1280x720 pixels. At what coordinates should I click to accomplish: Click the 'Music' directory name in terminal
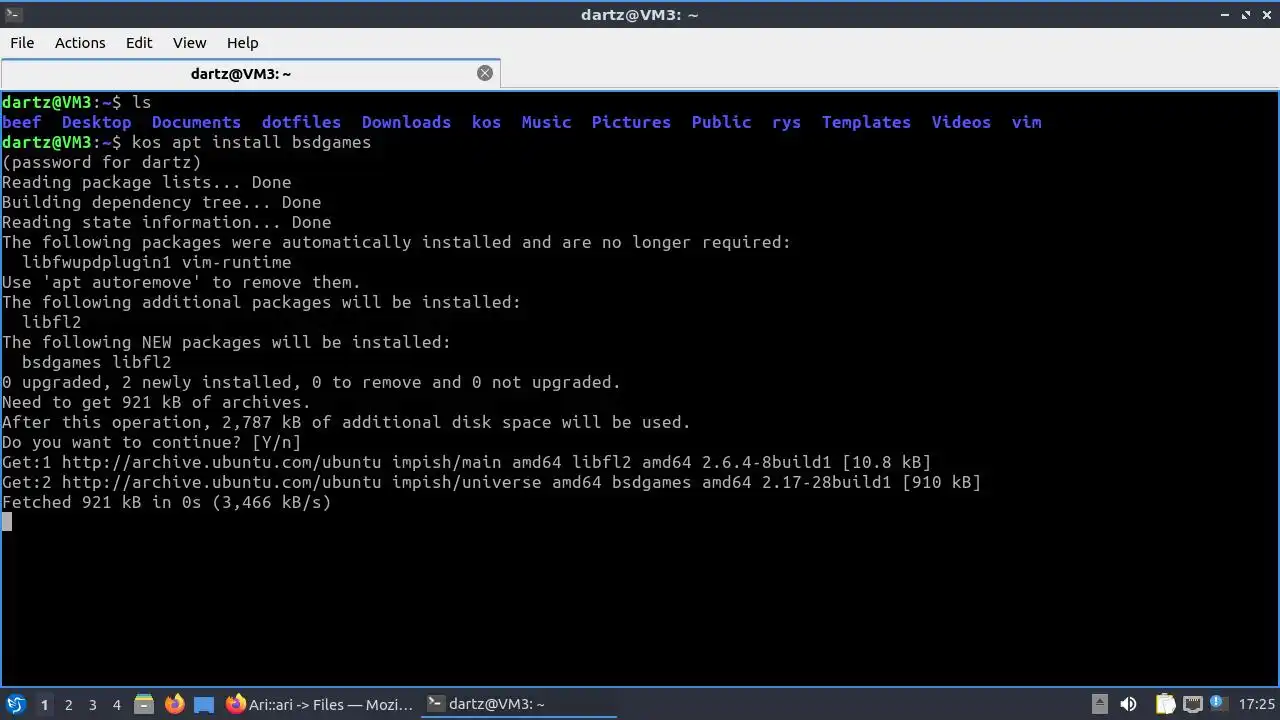tap(547, 122)
